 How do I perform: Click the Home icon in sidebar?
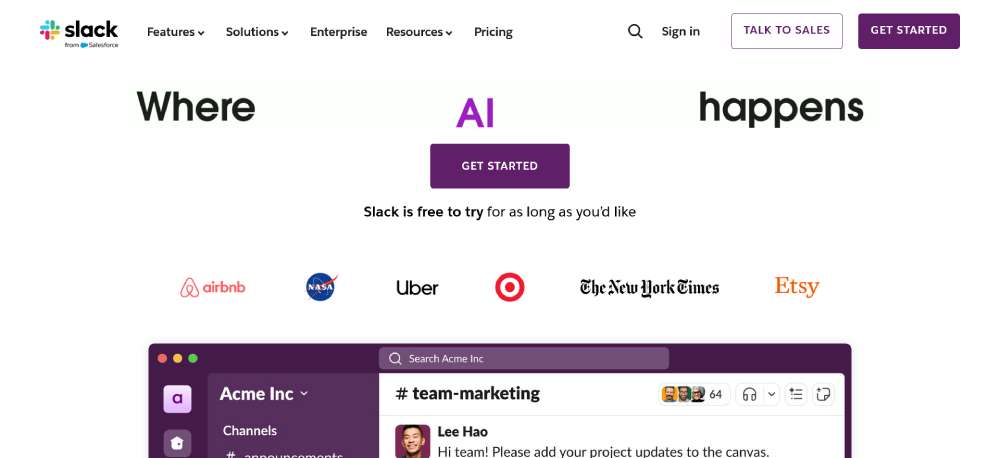[177, 442]
